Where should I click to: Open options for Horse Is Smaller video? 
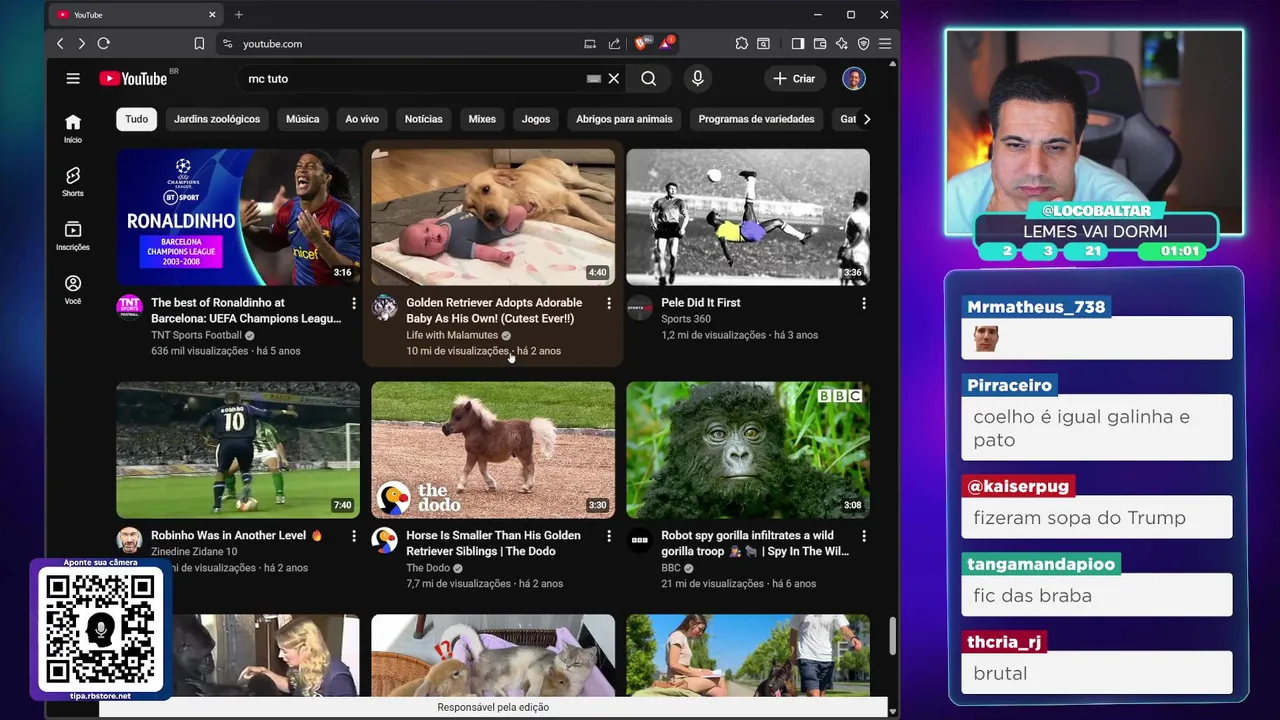[x=608, y=536]
